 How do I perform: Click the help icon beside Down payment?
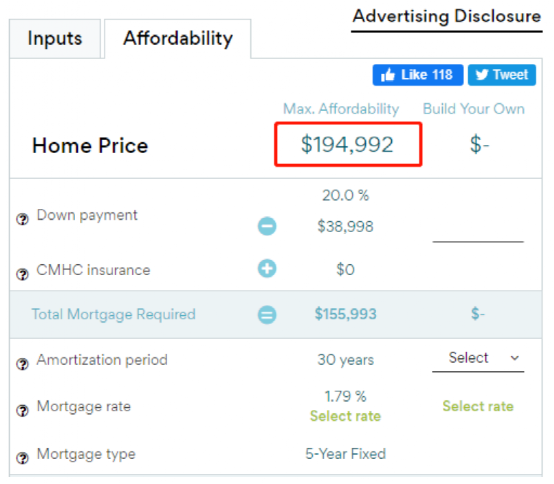coord(23,219)
